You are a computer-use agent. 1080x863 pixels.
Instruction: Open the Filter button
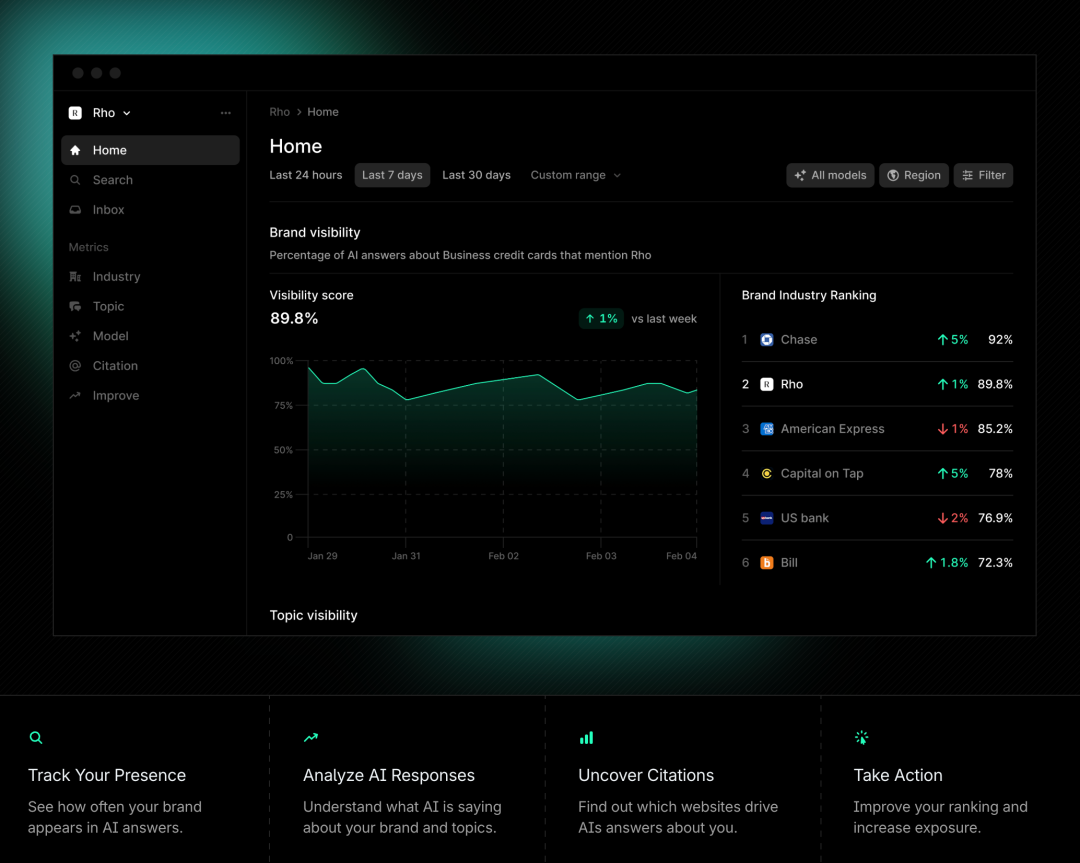(983, 175)
